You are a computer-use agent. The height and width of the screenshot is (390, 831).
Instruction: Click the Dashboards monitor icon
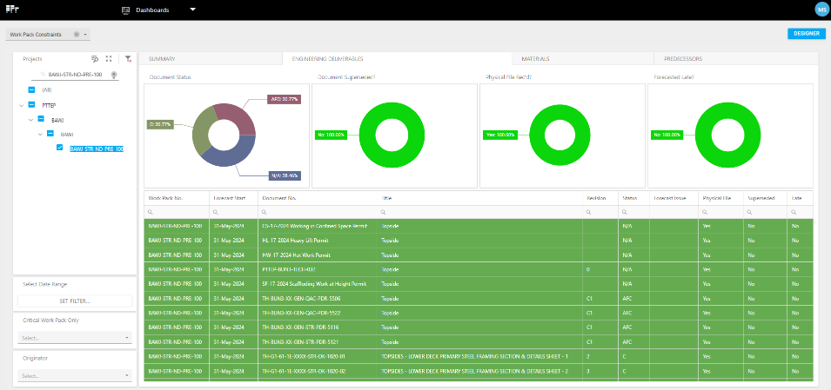(x=126, y=10)
